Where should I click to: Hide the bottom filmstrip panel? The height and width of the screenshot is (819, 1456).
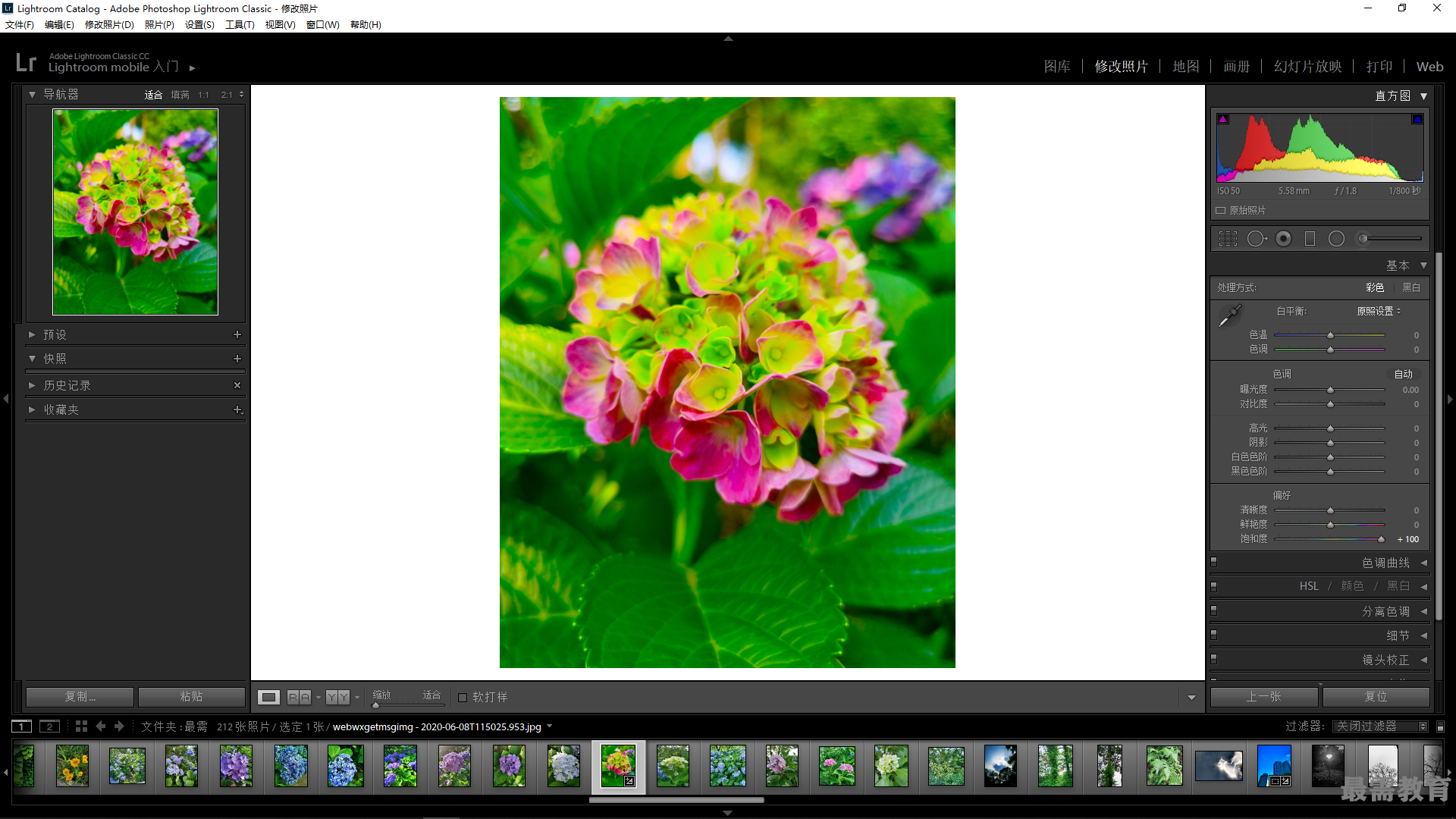pos(728,813)
